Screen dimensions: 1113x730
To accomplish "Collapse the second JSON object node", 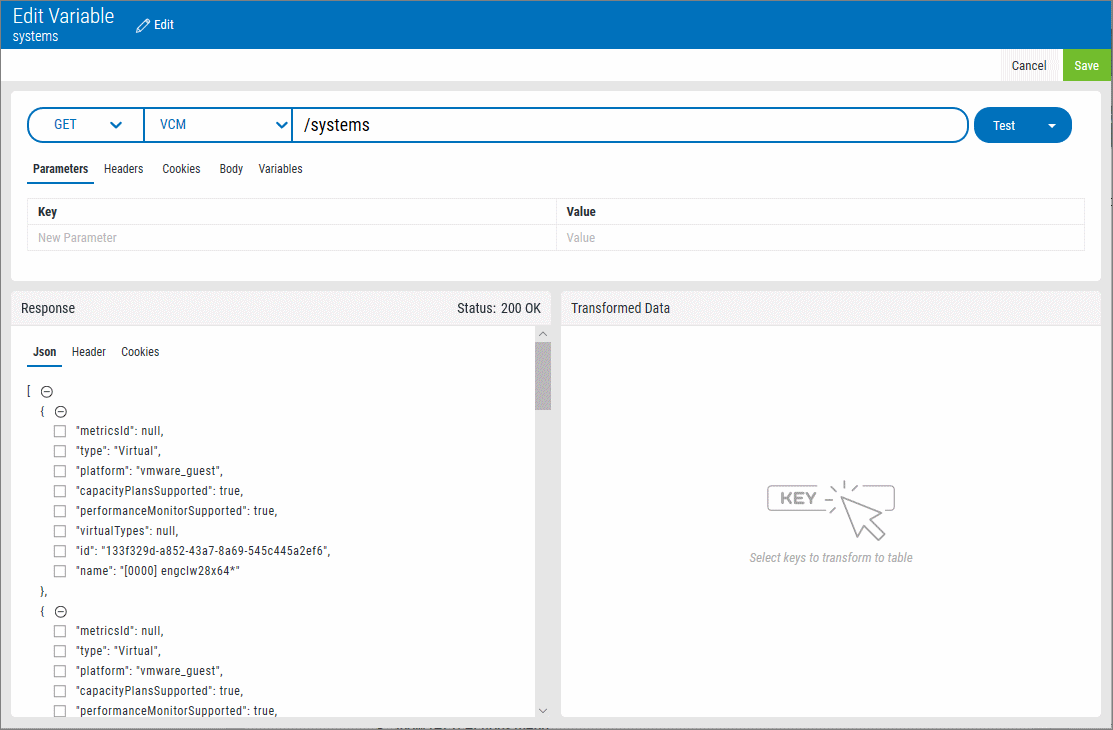I will (x=60, y=611).
